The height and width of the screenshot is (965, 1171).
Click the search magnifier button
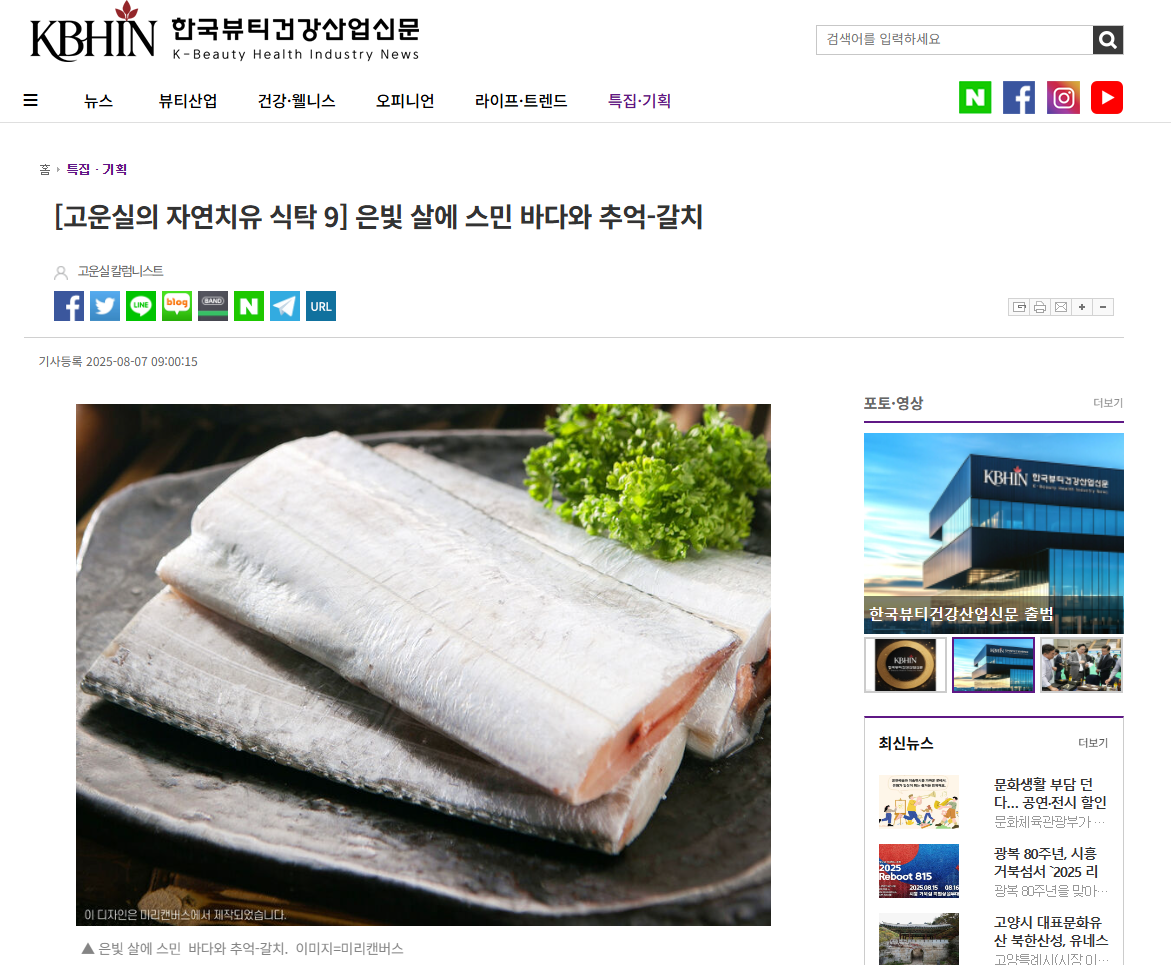coord(1108,40)
